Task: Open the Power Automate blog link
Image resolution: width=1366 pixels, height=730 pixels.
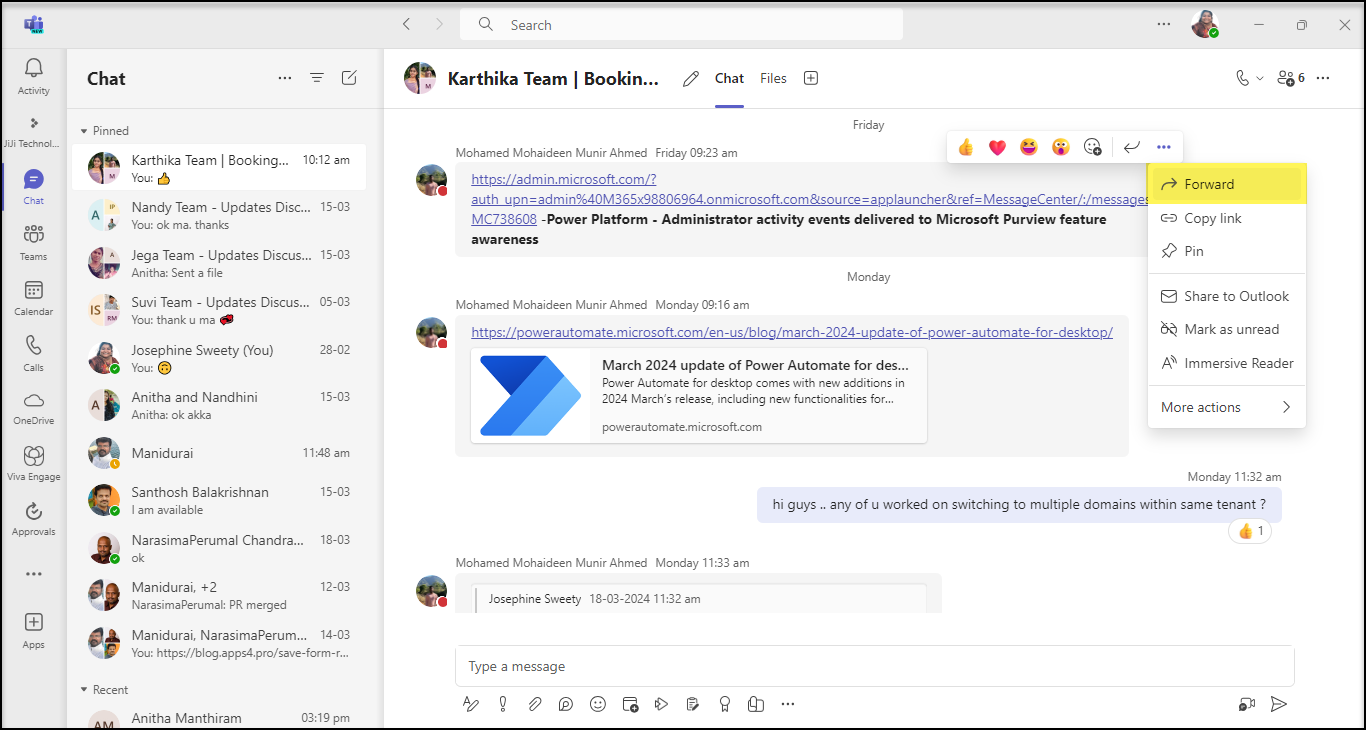Action: [791, 332]
